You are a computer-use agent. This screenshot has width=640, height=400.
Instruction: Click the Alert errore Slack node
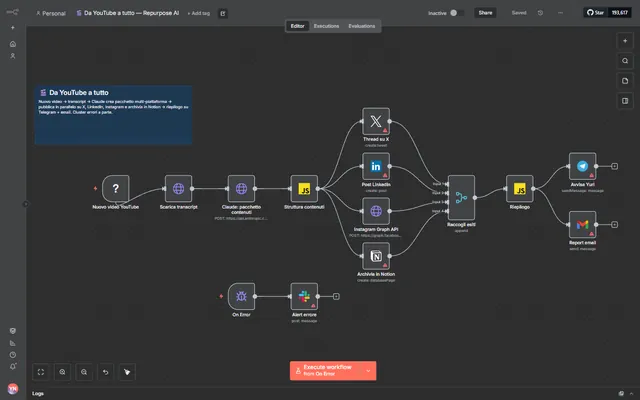pos(304,296)
